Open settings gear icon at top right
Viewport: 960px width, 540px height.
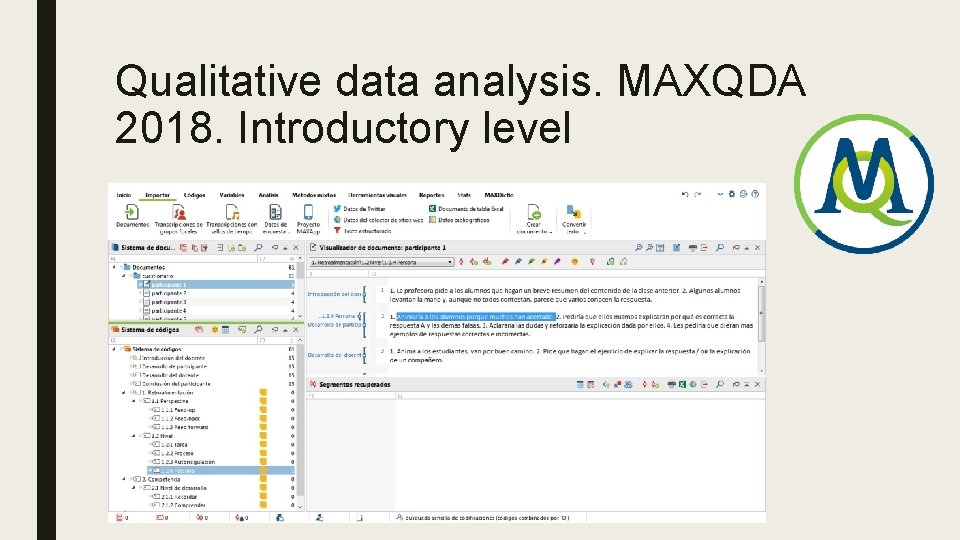pyautogui.click(x=732, y=194)
